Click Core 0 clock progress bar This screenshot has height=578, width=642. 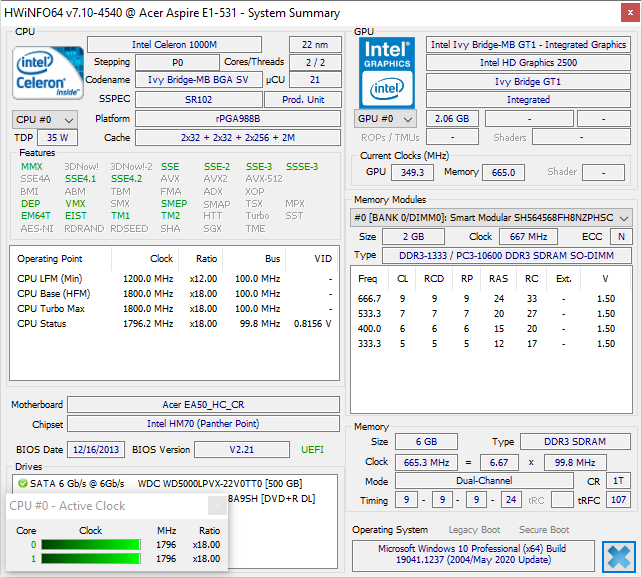(91, 544)
